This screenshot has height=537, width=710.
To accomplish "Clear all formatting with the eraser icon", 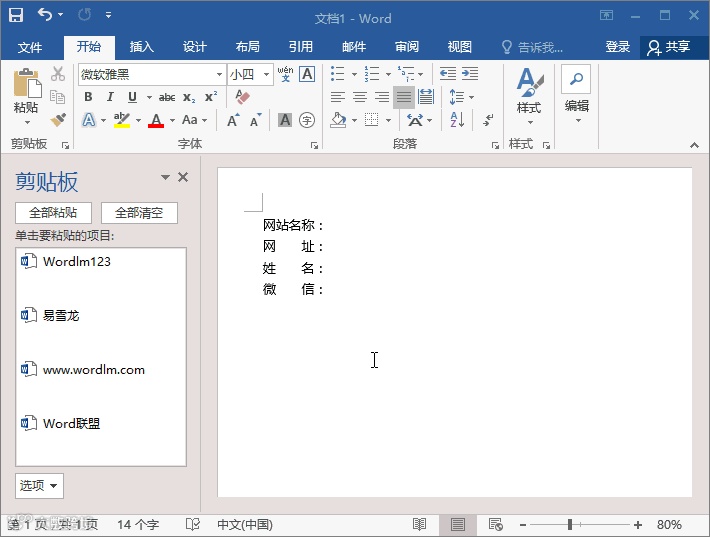I will [242, 96].
